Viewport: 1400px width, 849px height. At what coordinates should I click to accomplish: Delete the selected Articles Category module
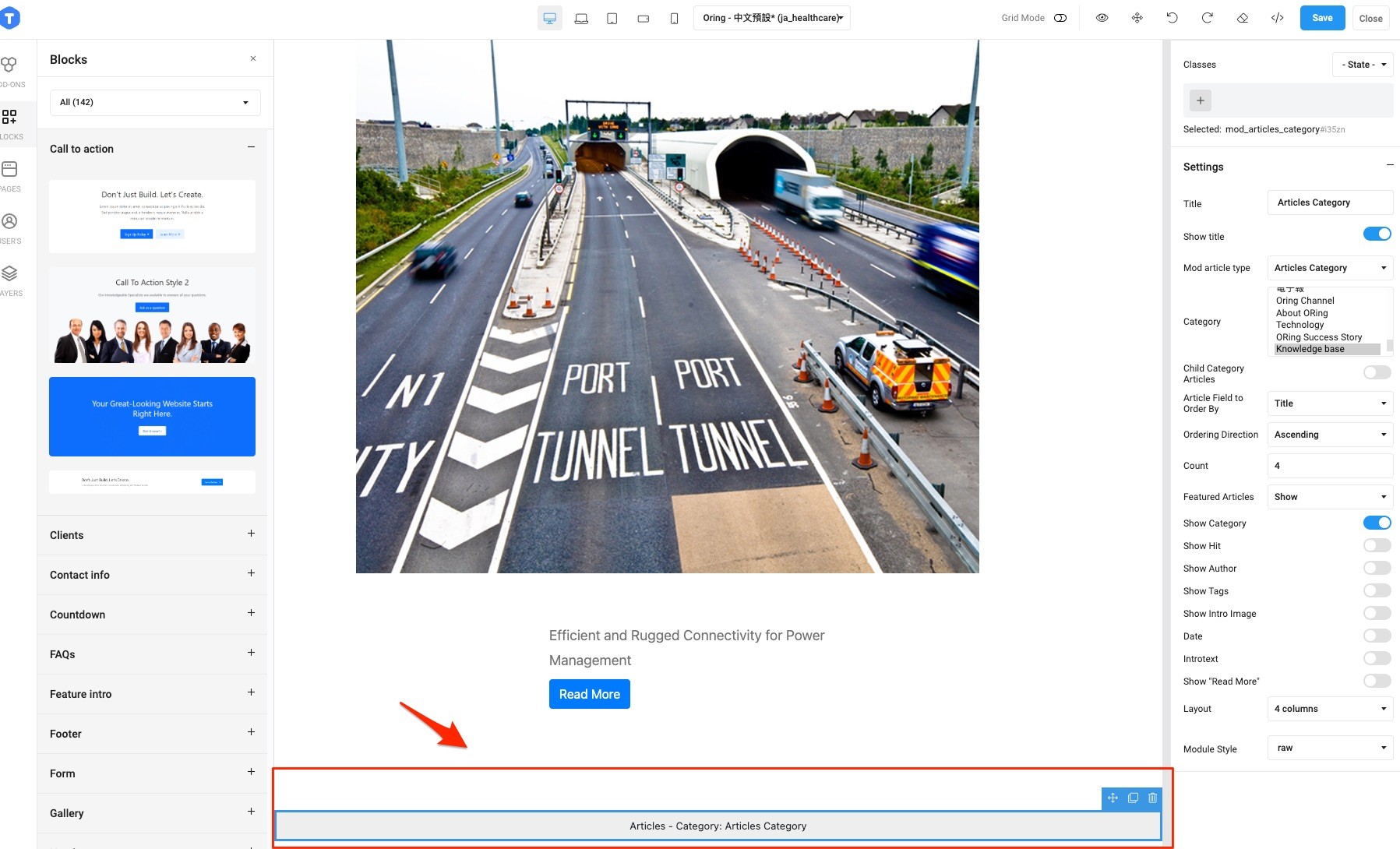click(x=1153, y=798)
